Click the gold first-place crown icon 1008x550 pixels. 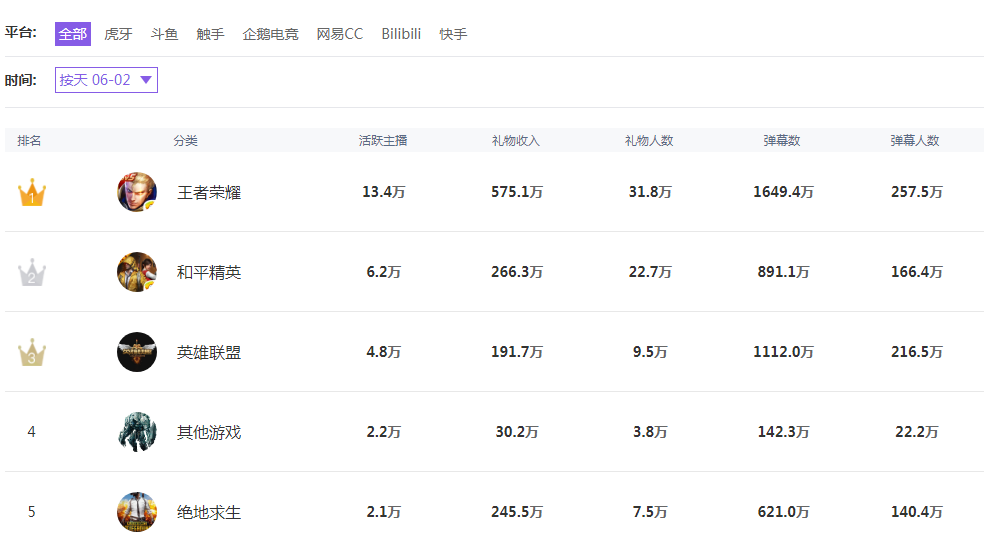click(32, 193)
